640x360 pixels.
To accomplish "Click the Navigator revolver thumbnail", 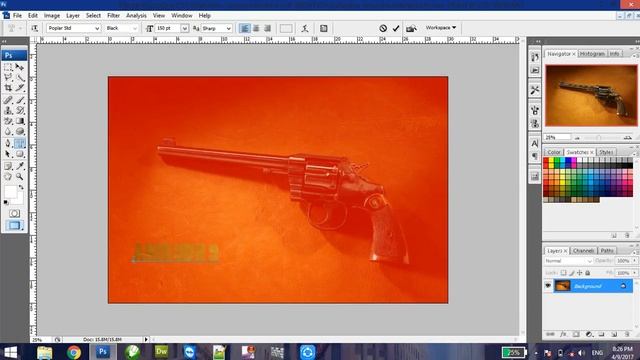I will (x=591, y=95).
